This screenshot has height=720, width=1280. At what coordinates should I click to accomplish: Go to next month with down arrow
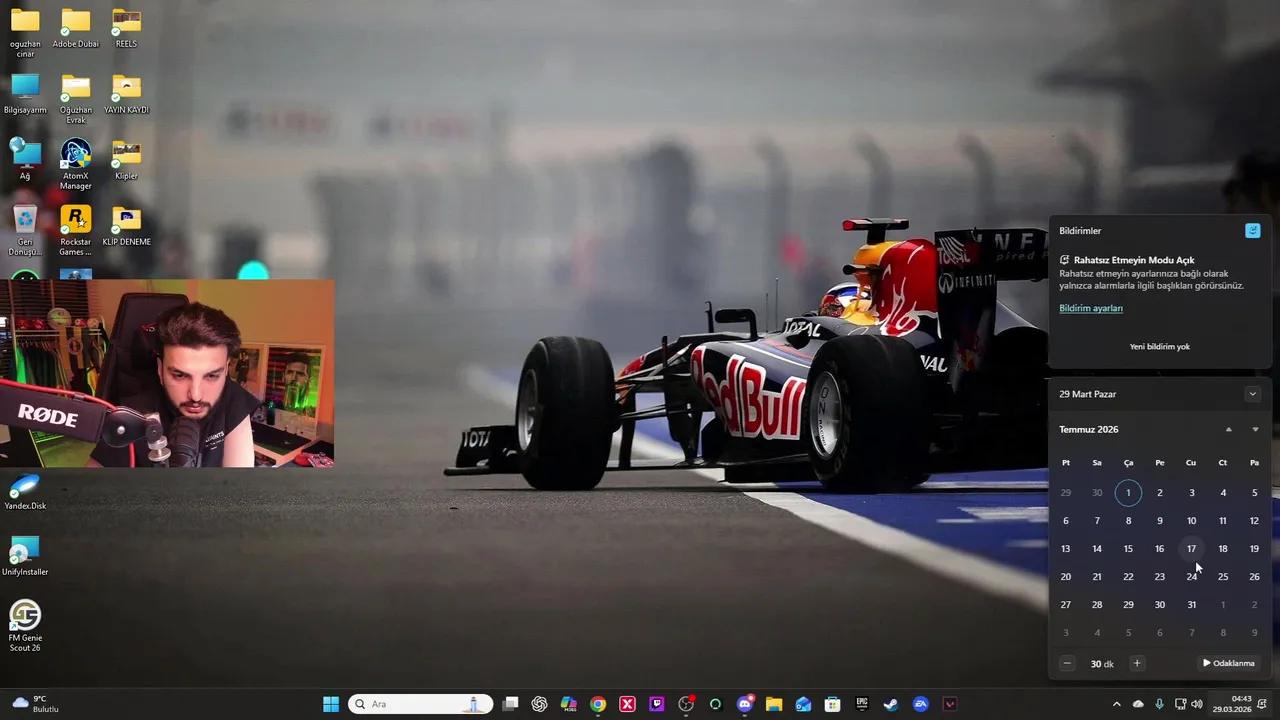tap(1255, 430)
